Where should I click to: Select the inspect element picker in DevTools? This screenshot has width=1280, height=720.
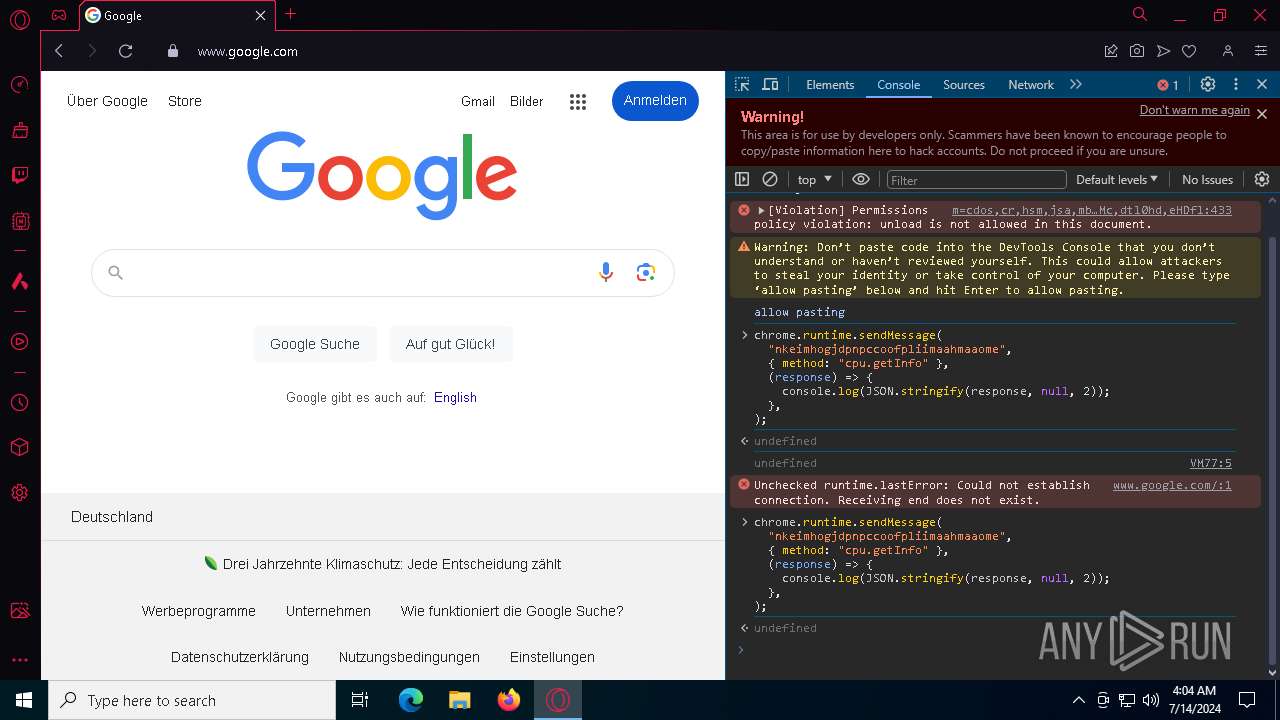click(x=742, y=85)
